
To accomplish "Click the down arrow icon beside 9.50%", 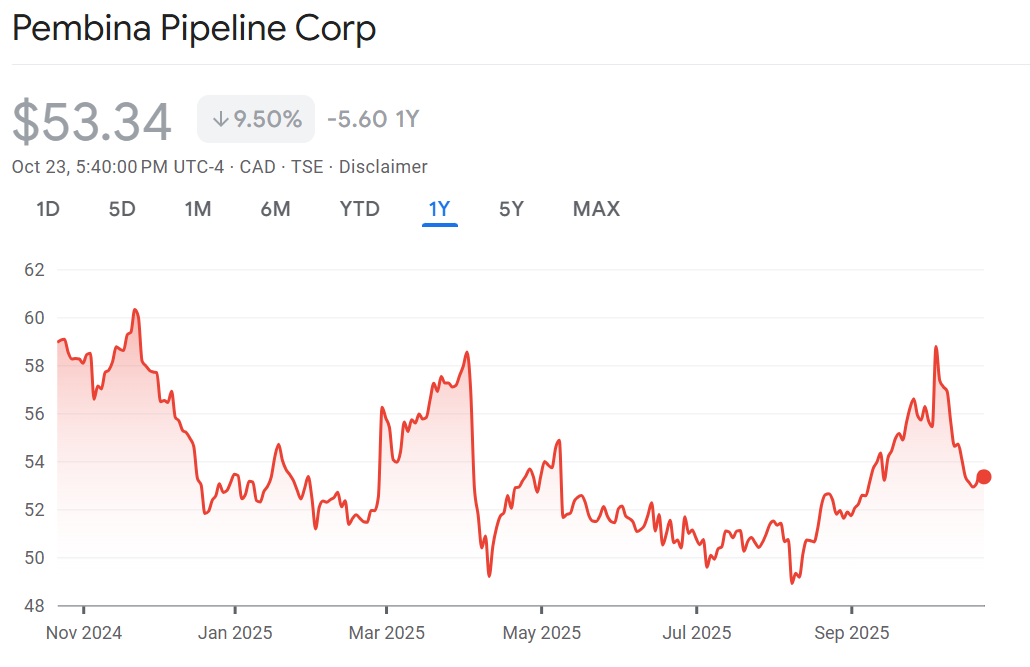I will (x=220, y=120).
